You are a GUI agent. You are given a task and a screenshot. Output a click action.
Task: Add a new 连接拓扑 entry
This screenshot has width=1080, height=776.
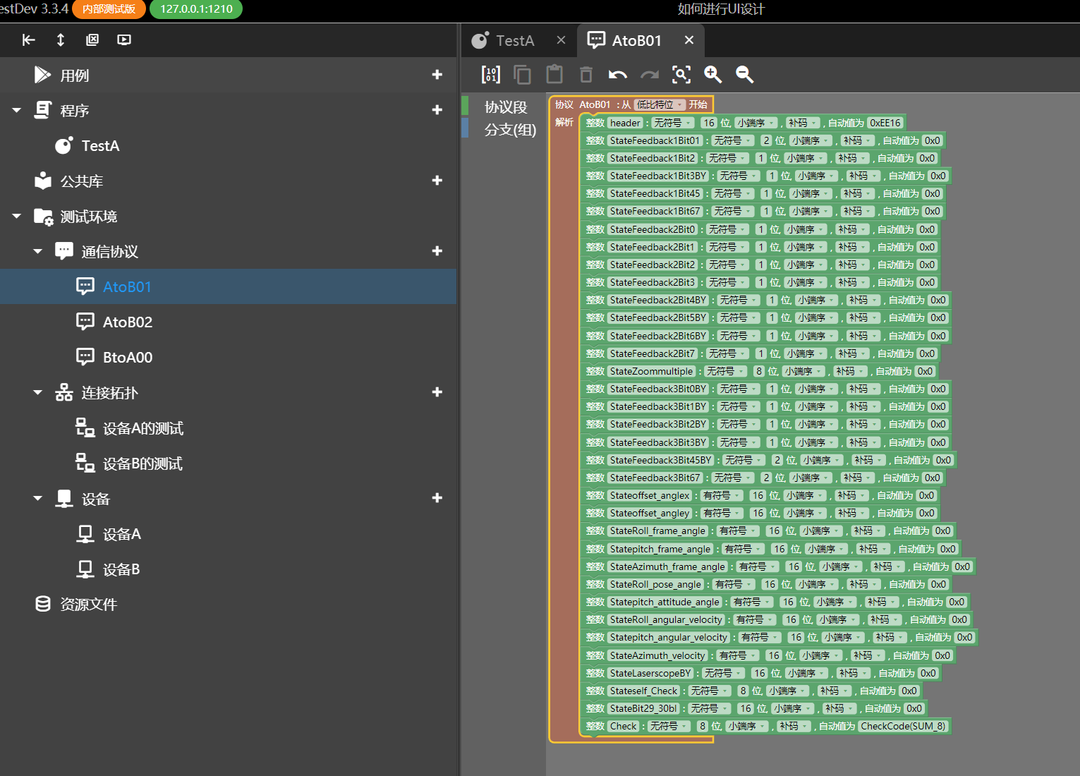click(x=437, y=392)
